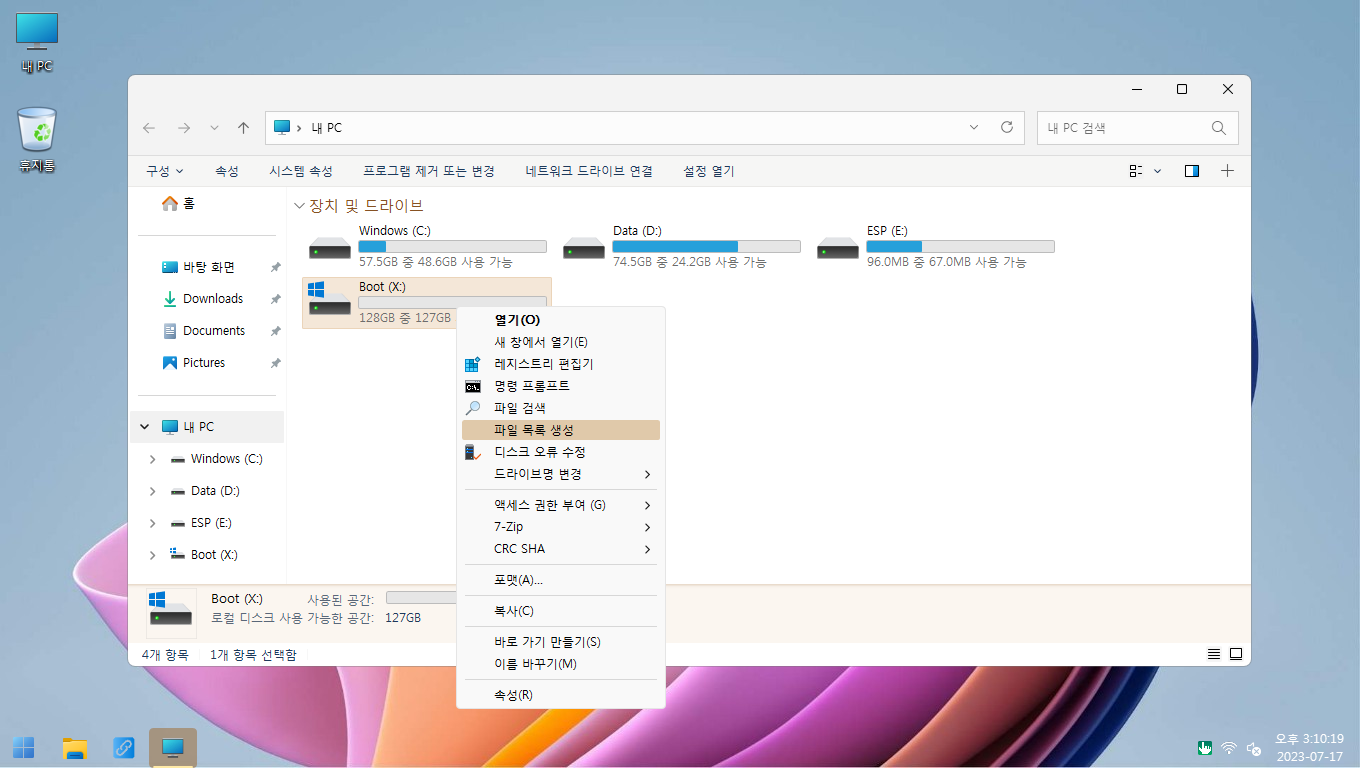Screen dimensions: 1360x768
Task: Expand Data (D:) tree node
Action: coord(153,491)
